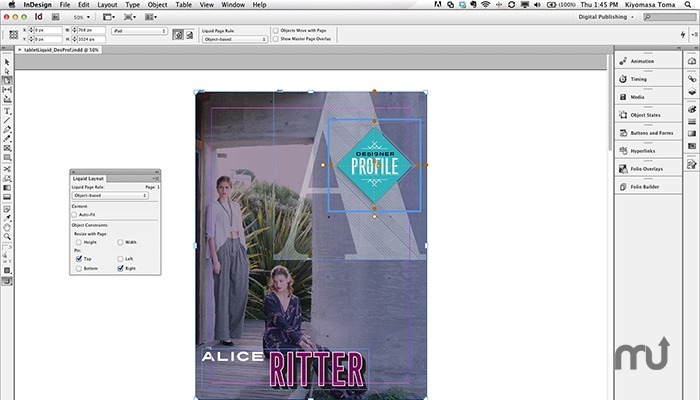
Task: Click the H height input field
Action: pos(92,39)
